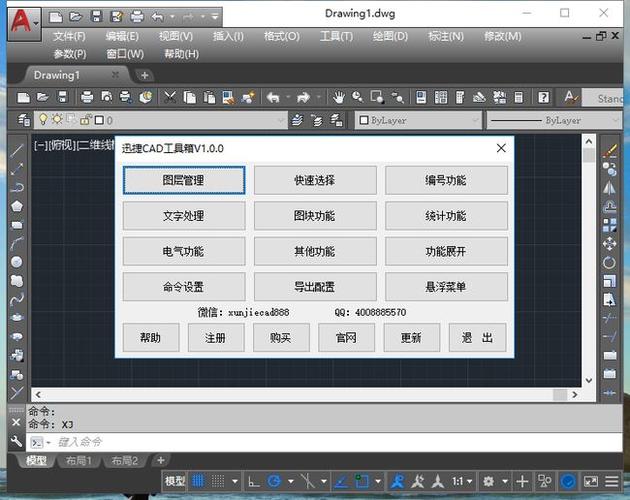Open command line recent commands arrow

[48, 443]
